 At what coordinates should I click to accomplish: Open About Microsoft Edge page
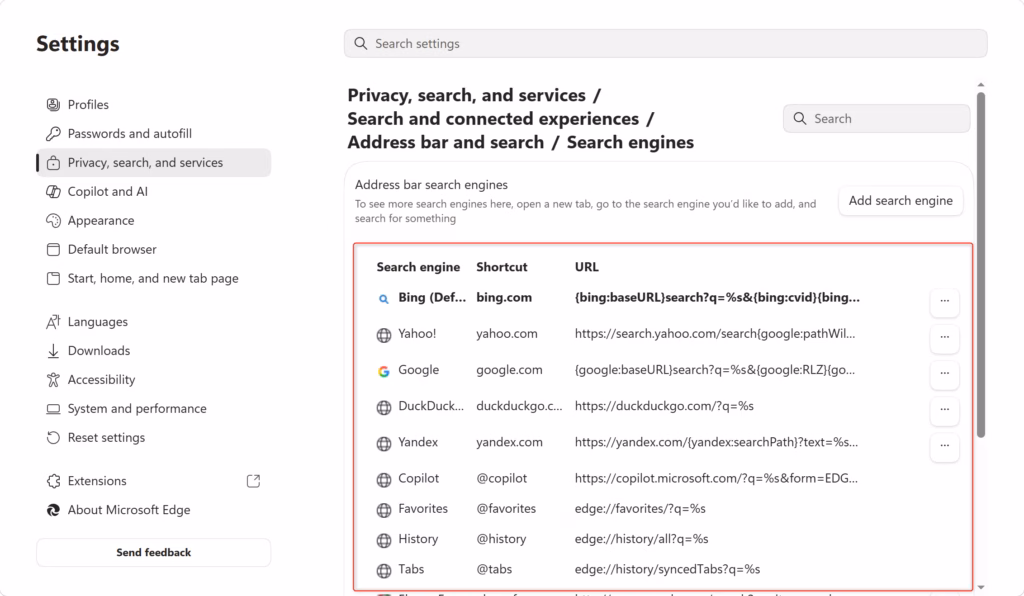click(x=153, y=510)
